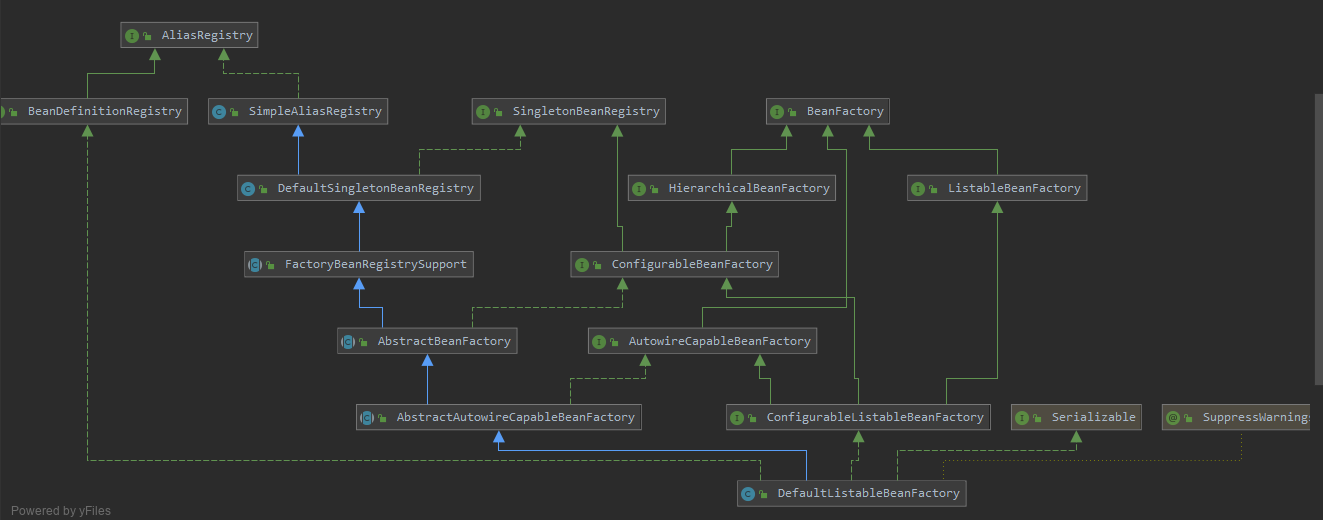Viewport: 1323px width, 520px height.
Task: Click the abstract class icon of AbstractAutowireCapableBeanFactory
Action: coord(367,417)
